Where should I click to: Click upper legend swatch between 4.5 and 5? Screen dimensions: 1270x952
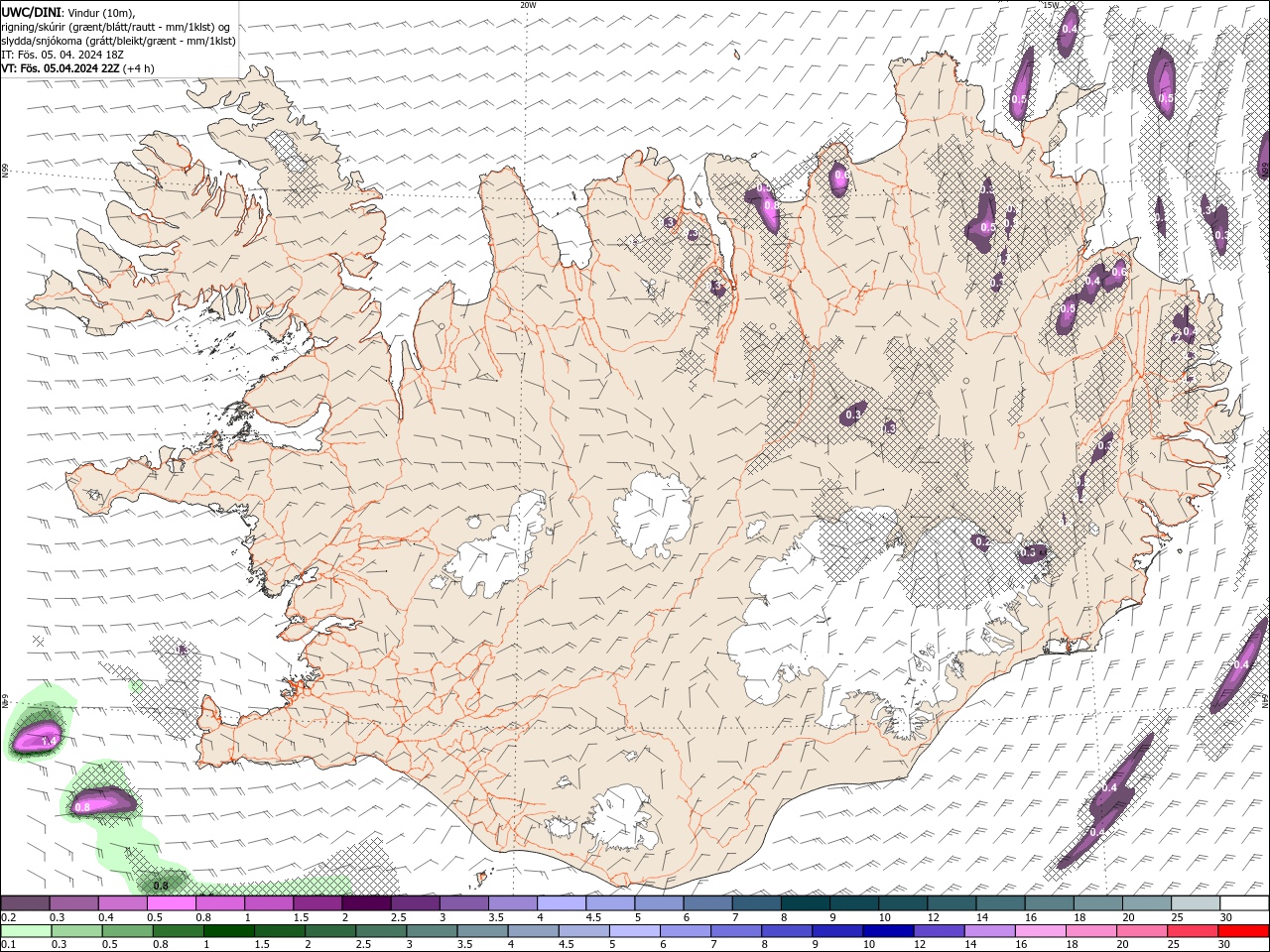pos(610,903)
